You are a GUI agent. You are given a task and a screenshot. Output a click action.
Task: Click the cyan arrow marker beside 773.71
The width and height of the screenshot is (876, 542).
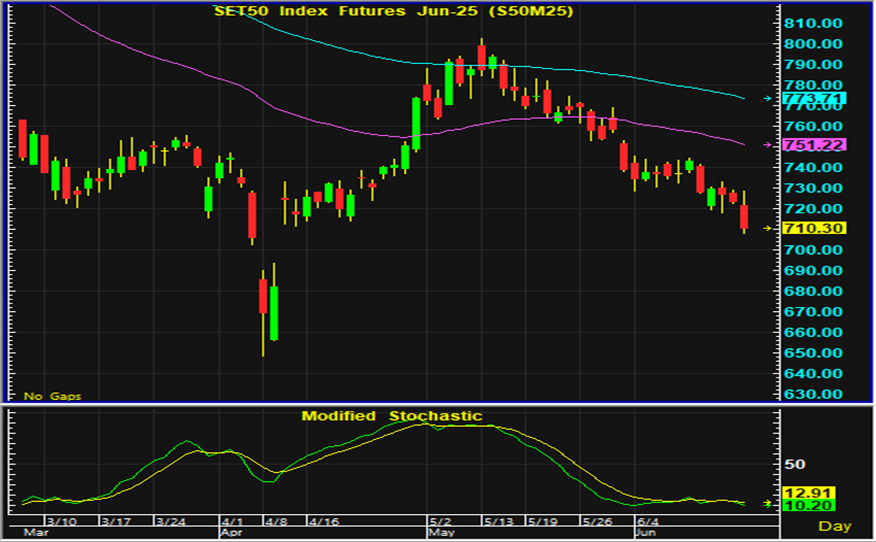pyautogui.click(x=768, y=99)
